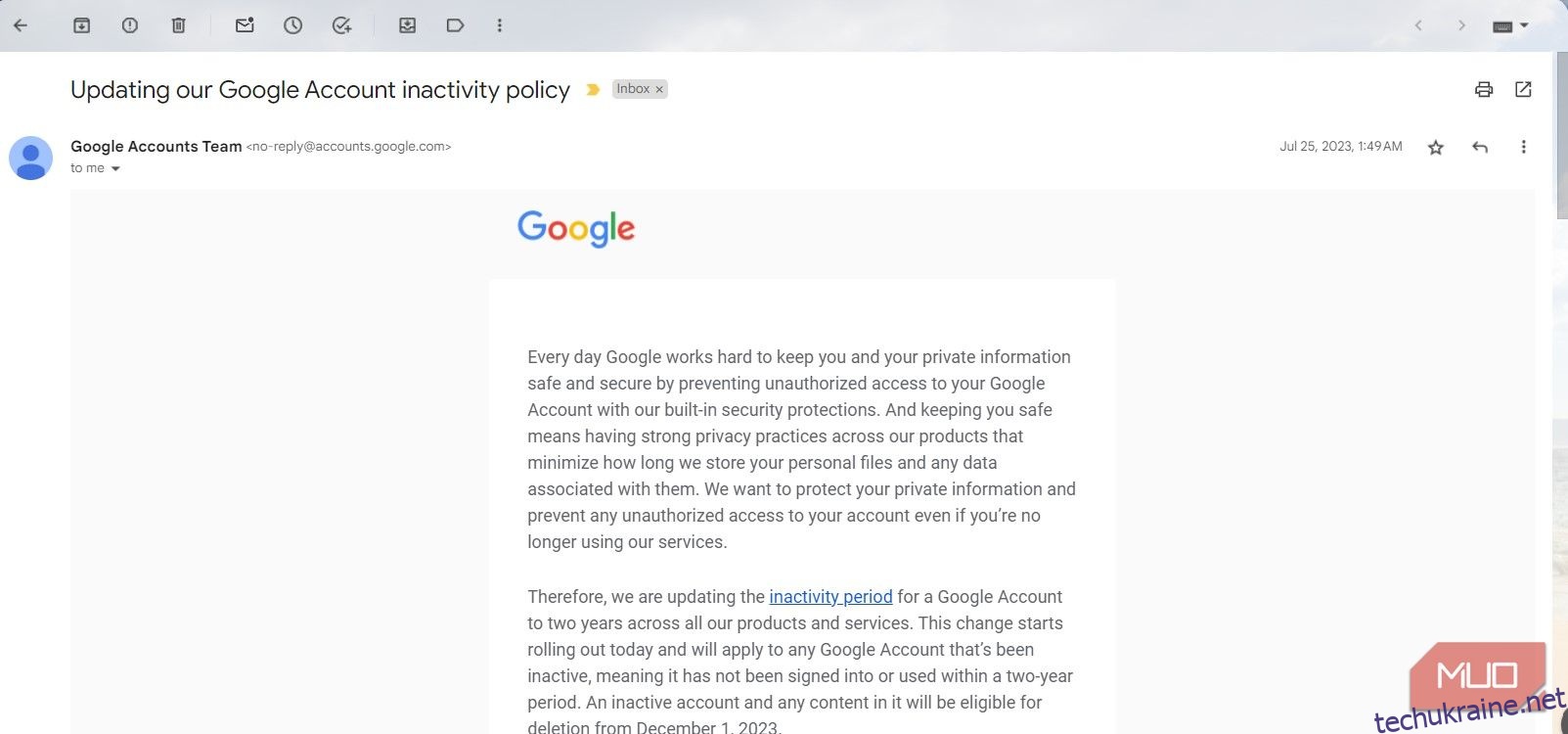
Task: Open the 'inactivity period' link
Action: tap(830, 597)
